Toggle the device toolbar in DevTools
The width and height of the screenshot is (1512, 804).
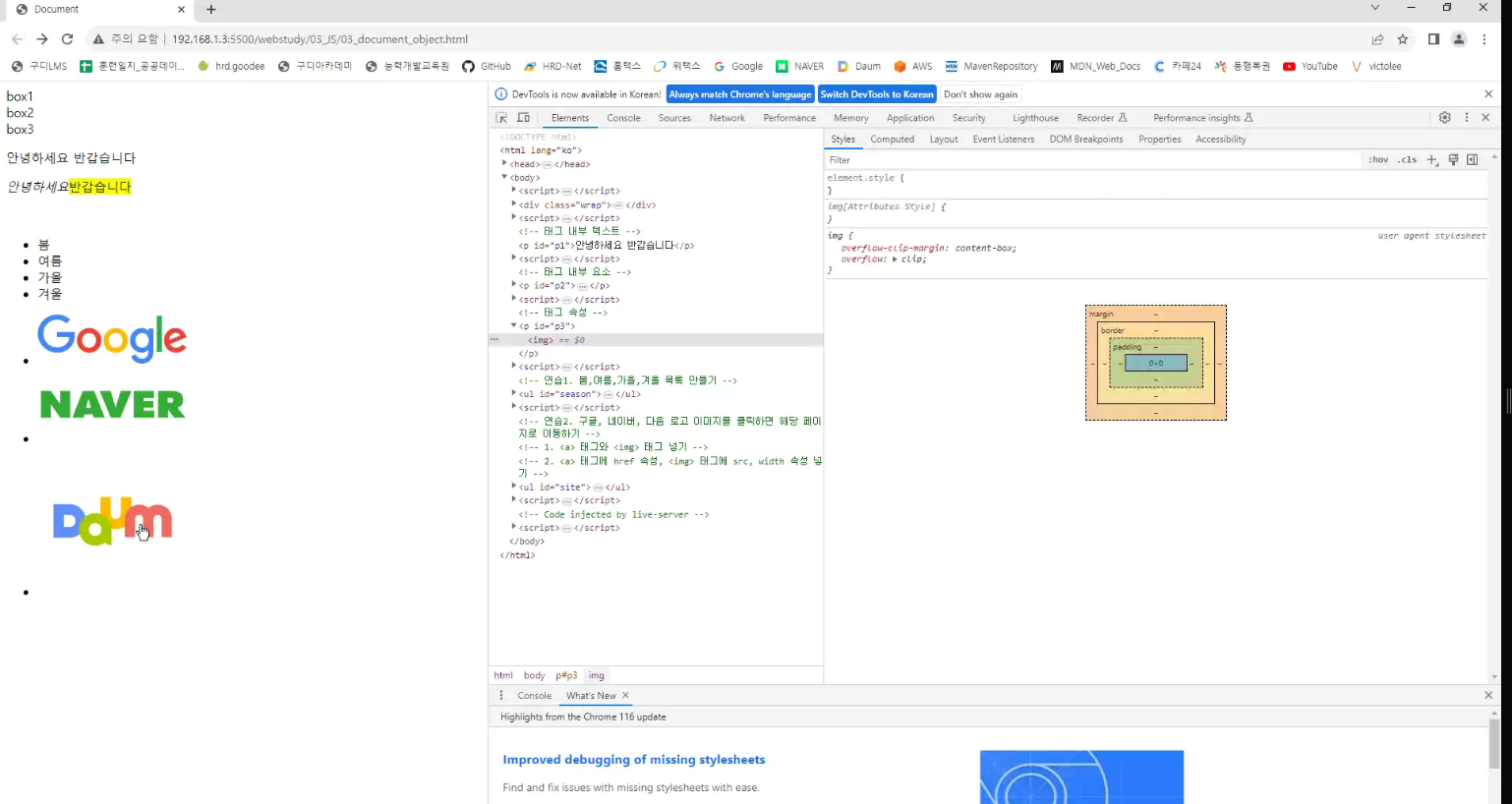tap(523, 118)
